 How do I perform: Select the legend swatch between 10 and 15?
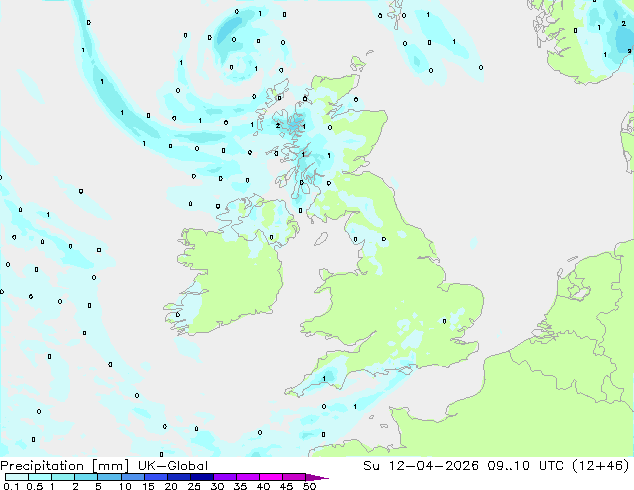click(132, 477)
